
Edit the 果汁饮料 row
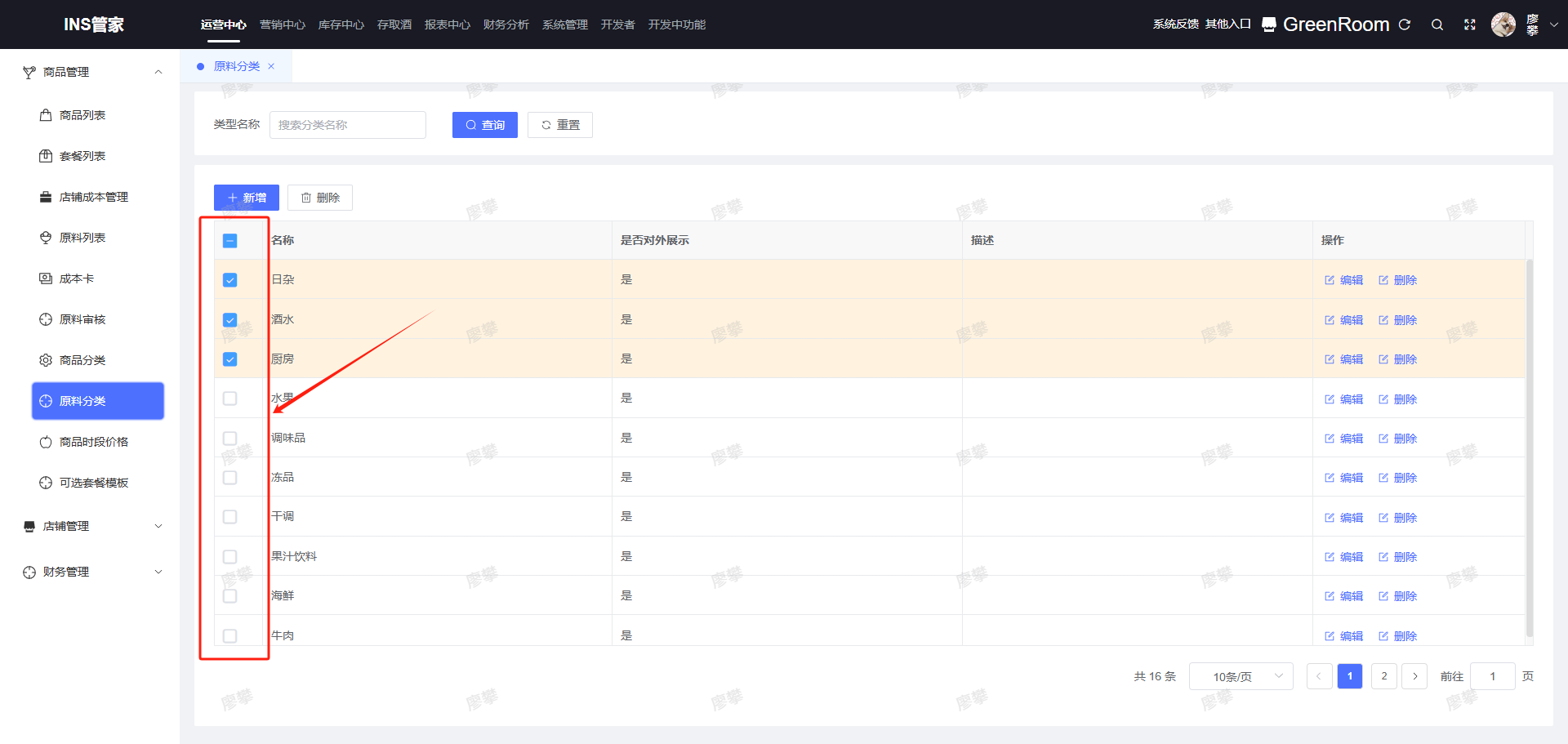(1344, 557)
